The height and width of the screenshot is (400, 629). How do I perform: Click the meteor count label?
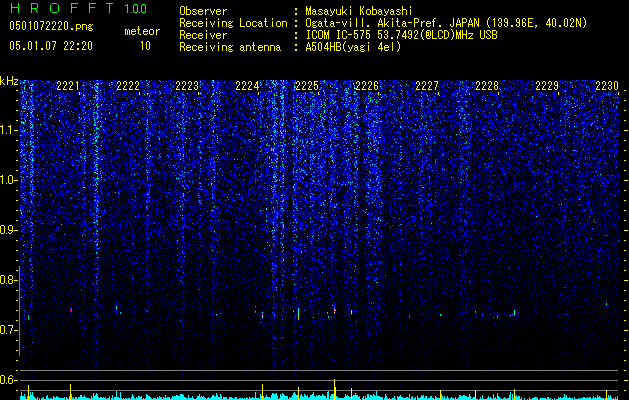pyautogui.click(x=142, y=31)
